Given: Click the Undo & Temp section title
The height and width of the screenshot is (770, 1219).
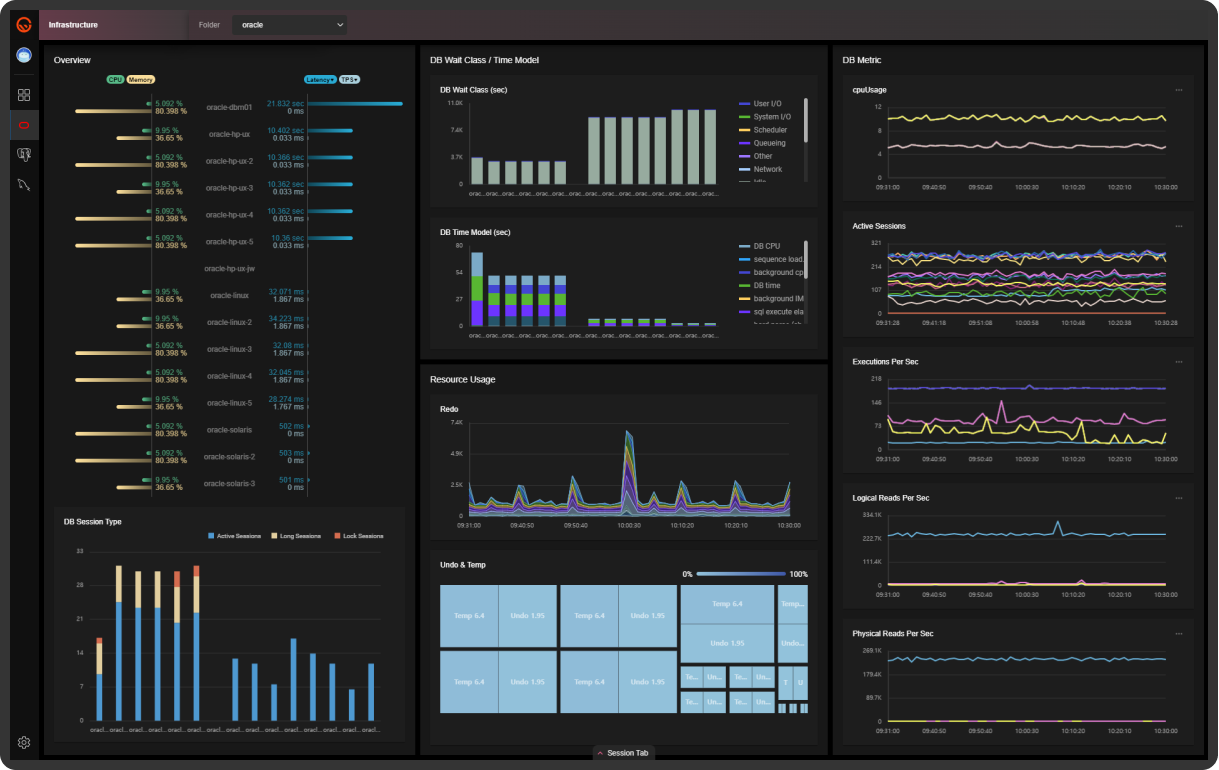Looking at the screenshot, I should click(463, 565).
